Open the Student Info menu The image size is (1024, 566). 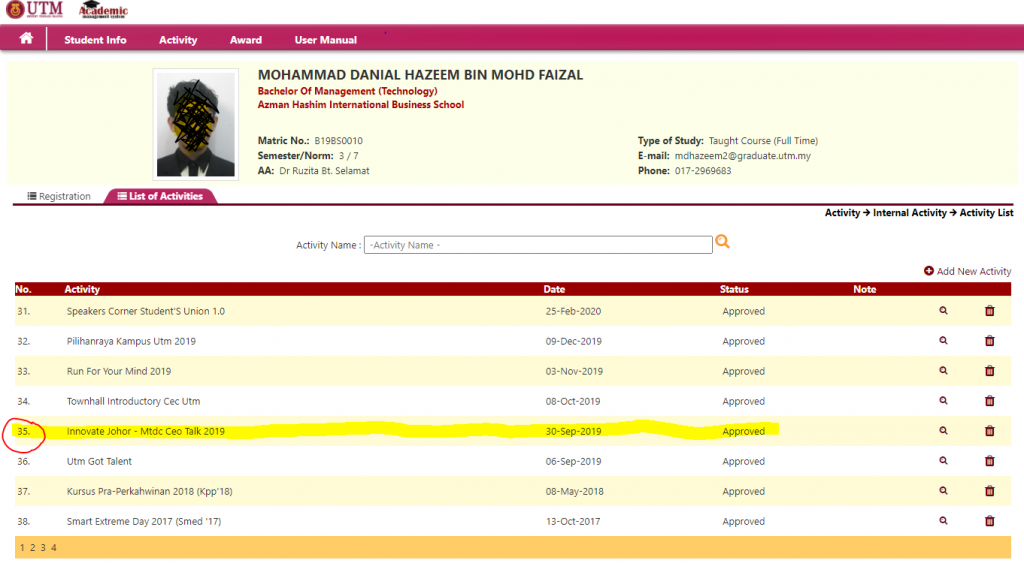(95, 40)
